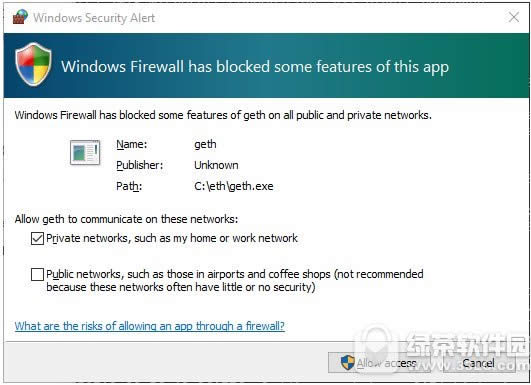531x385 pixels.
Task: Click the Cancel button
Action: [x=479, y=363]
